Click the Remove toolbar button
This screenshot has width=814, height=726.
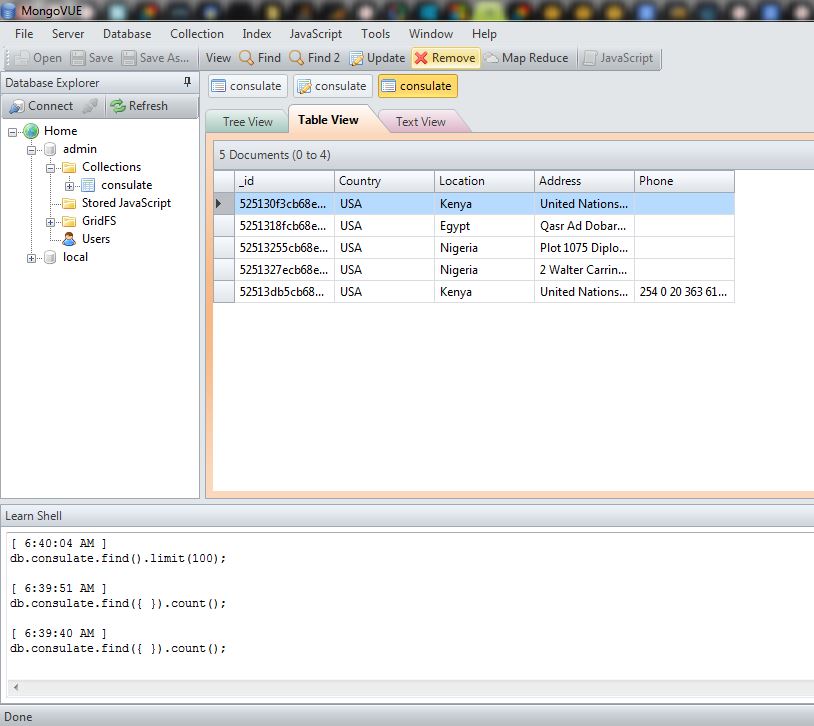click(445, 58)
